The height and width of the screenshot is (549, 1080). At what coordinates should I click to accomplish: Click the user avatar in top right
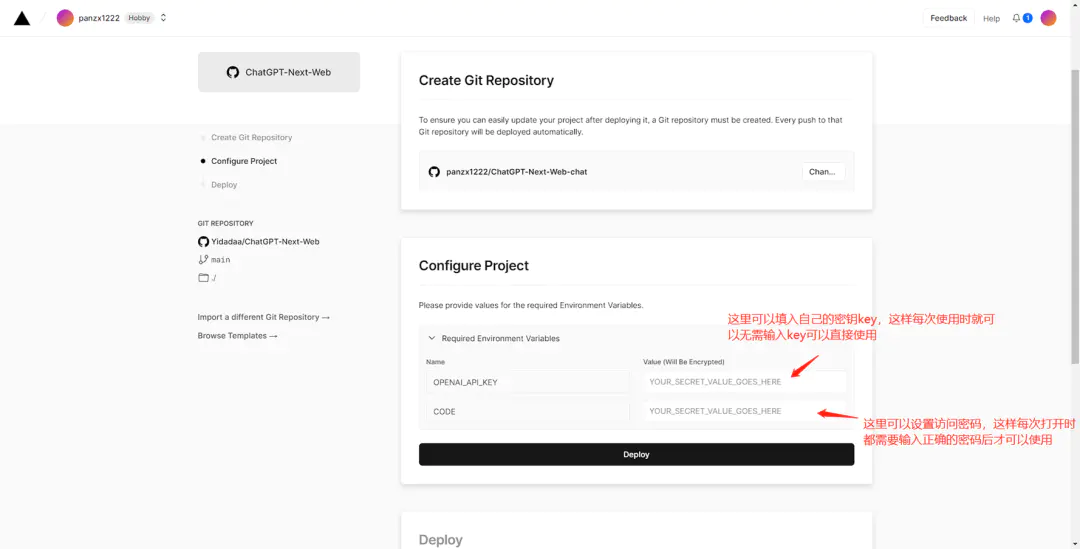click(1048, 18)
